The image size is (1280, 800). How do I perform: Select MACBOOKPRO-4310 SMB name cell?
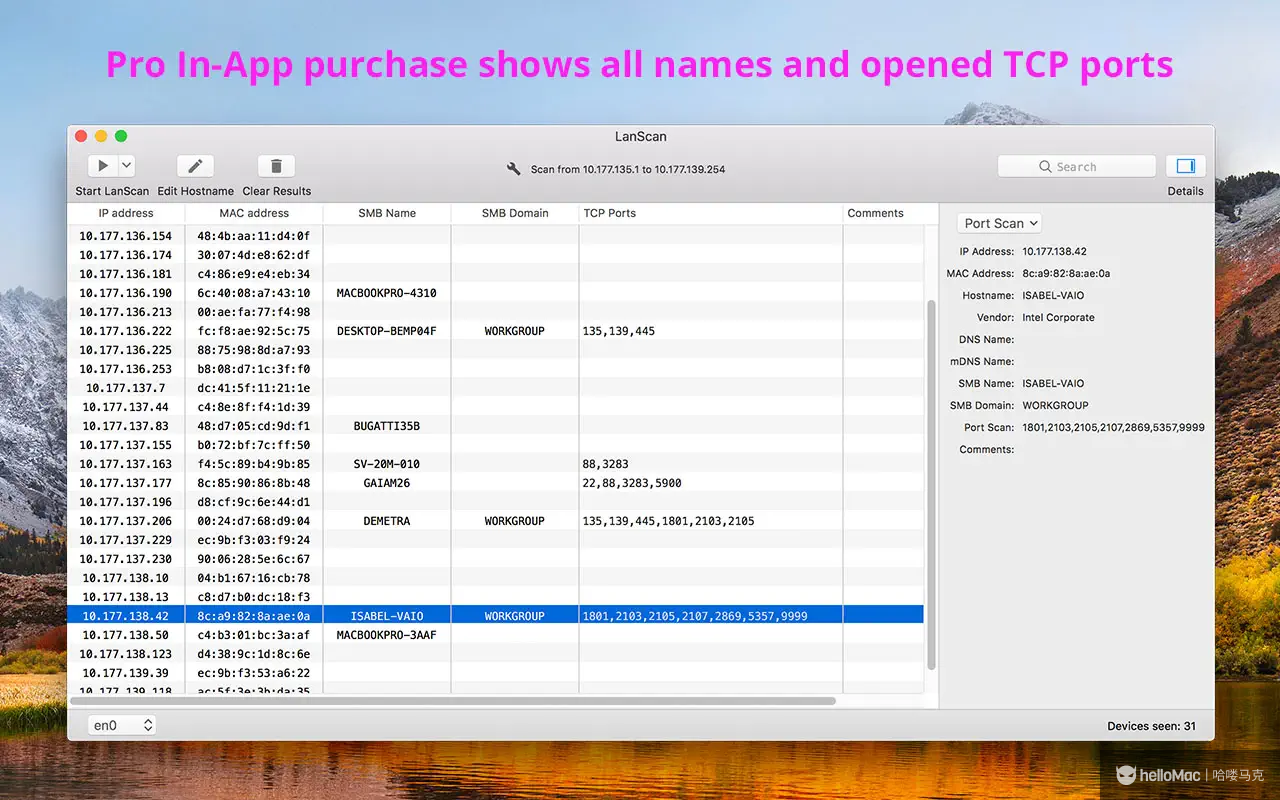click(387, 293)
